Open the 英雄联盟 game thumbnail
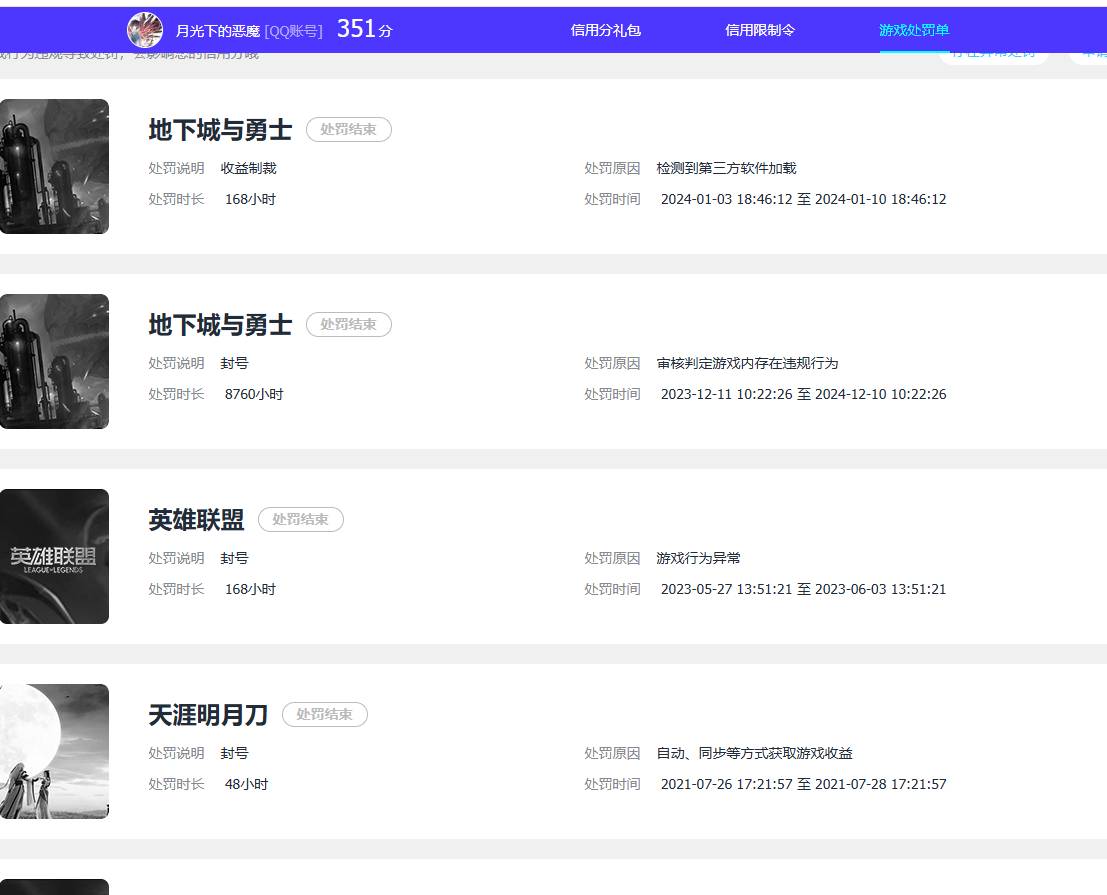This screenshot has height=895, width=1107. tap(54, 556)
